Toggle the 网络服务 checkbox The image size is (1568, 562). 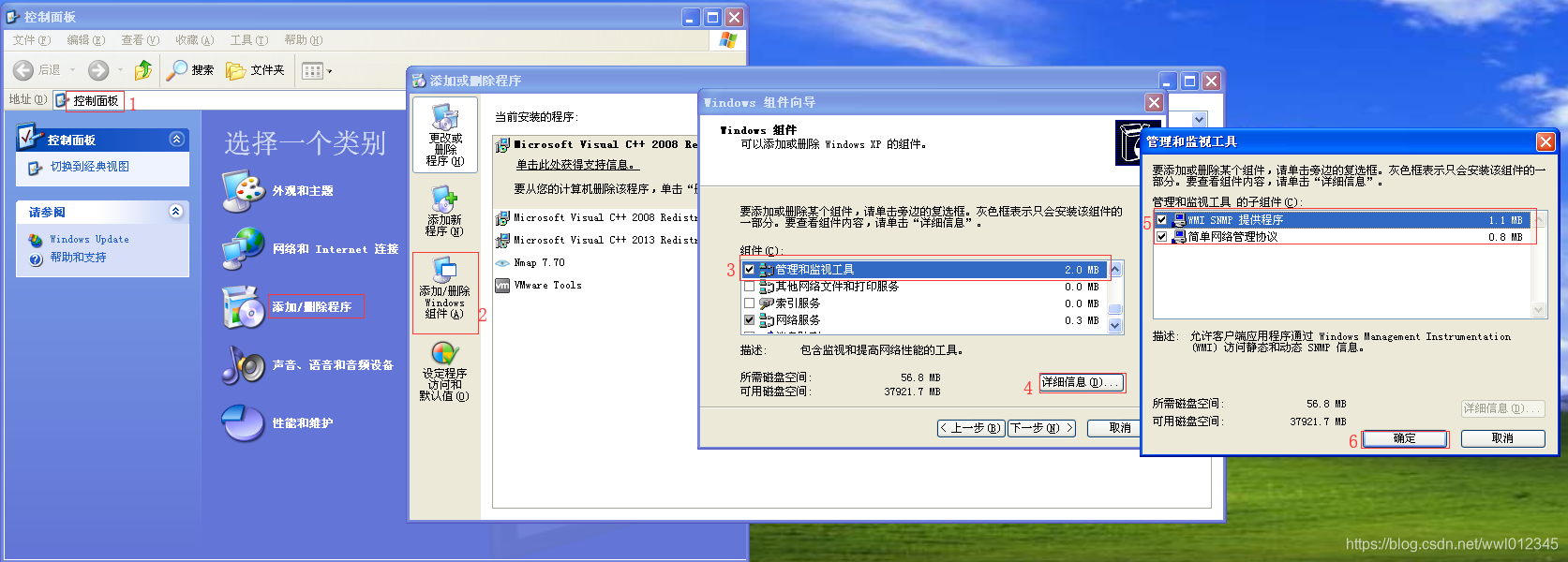click(749, 320)
